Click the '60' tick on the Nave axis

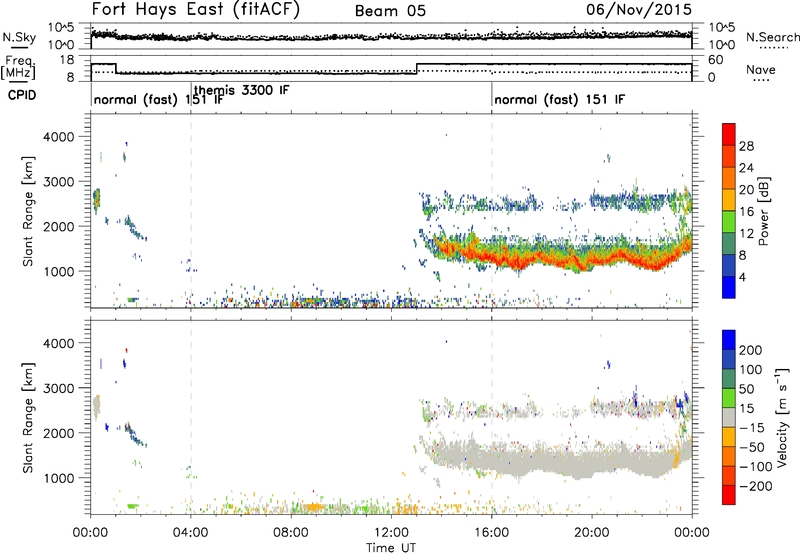pyautogui.click(x=716, y=60)
